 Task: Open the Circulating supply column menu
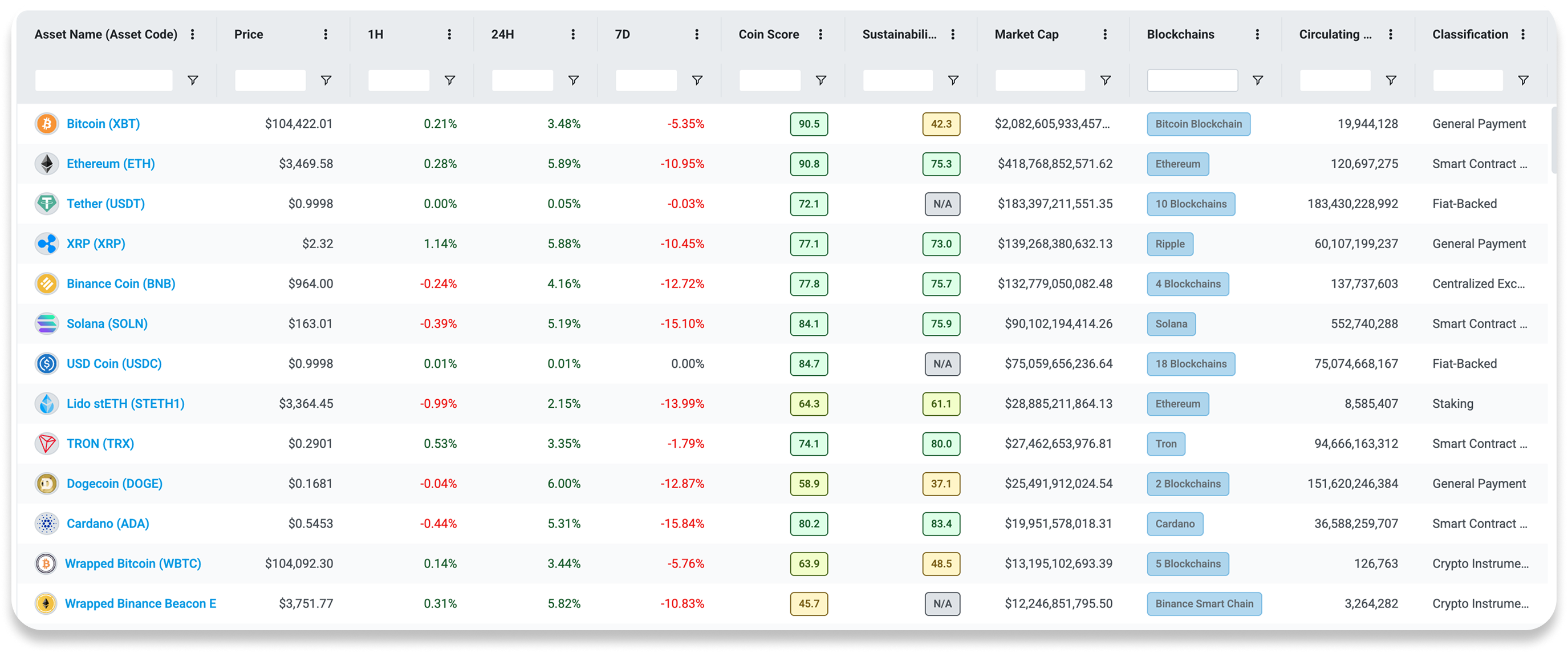tap(1391, 35)
